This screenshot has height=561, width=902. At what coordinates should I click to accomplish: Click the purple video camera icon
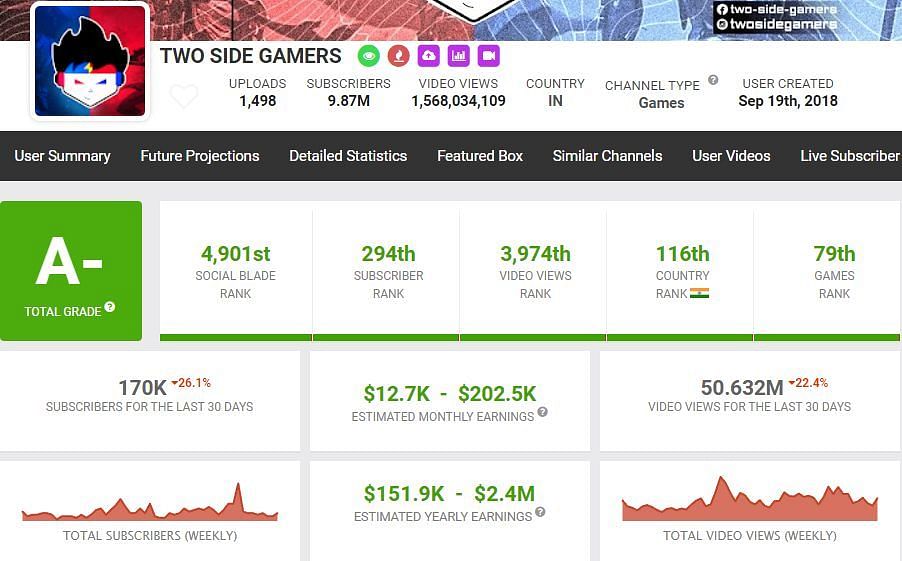(488, 56)
